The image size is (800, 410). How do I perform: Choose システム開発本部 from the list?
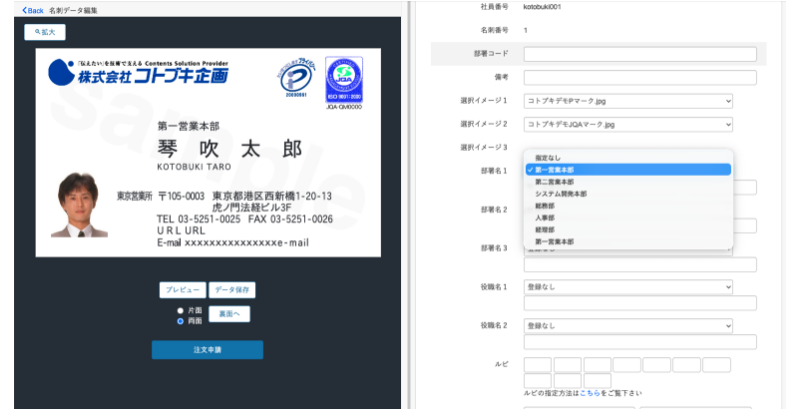(629, 194)
